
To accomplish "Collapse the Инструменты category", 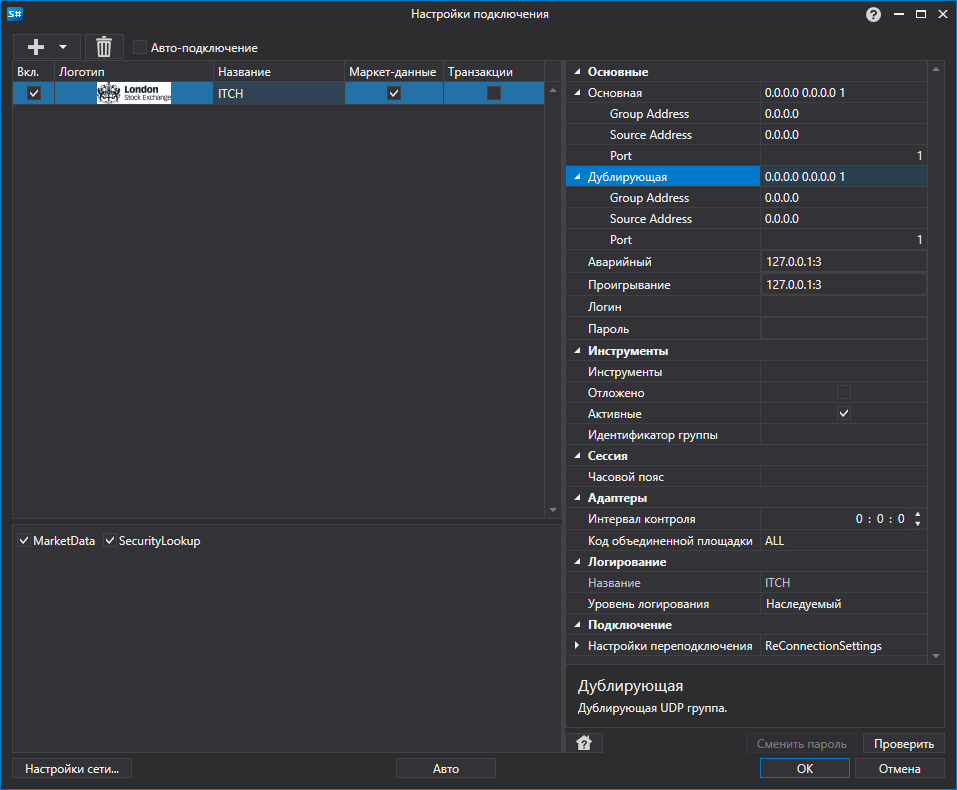I will pos(577,350).
